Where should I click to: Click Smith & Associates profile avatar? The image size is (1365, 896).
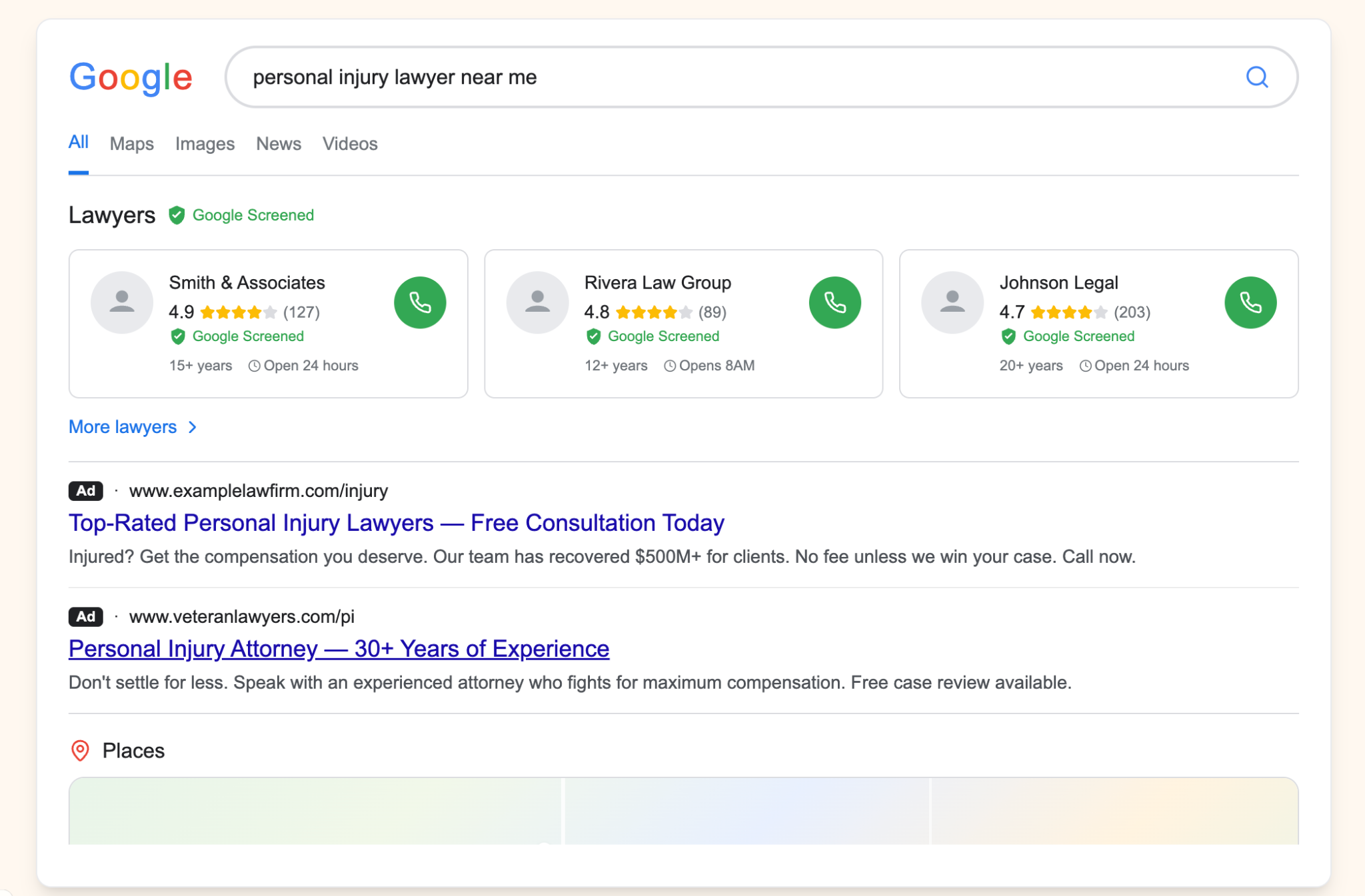[122, 302]
